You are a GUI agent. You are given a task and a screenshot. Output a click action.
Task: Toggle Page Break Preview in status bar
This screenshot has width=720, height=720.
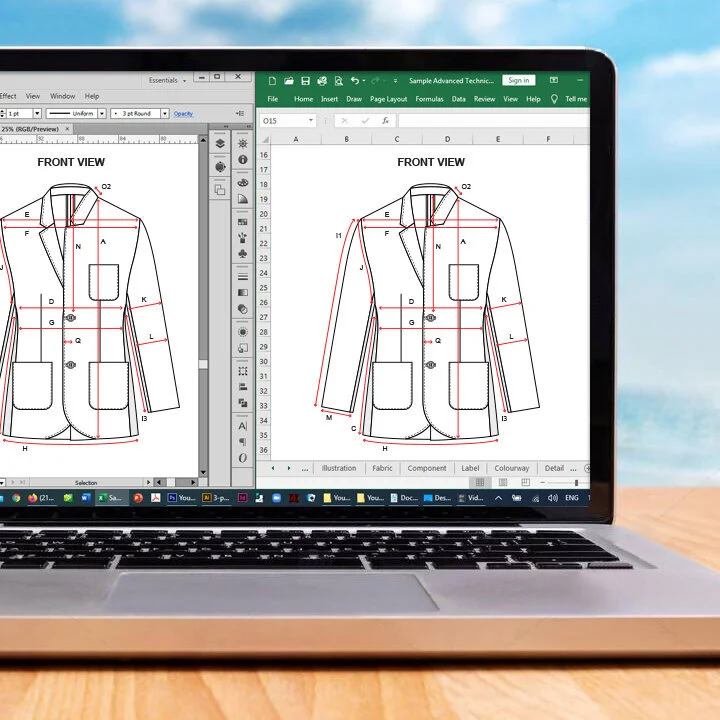point(525,482)
